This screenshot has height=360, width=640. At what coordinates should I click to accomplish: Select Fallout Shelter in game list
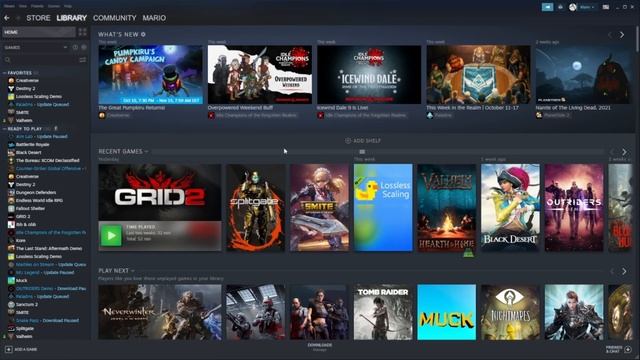pyautogui.click(x=30, y=208)
